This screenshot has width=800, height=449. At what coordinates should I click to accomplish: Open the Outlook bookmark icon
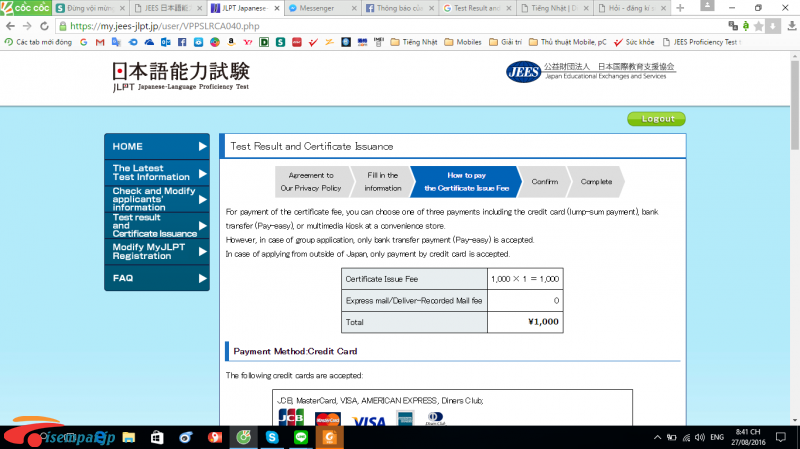tap(166, 42)
